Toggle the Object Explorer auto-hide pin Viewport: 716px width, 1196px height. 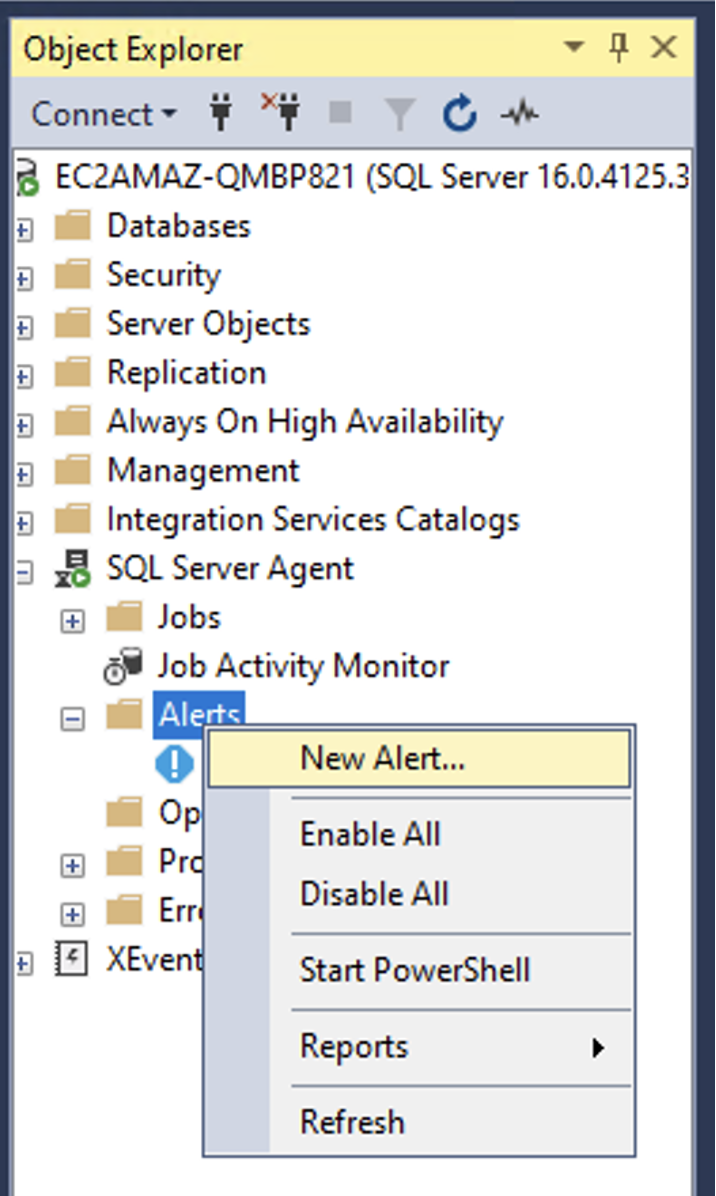(619, 48)
